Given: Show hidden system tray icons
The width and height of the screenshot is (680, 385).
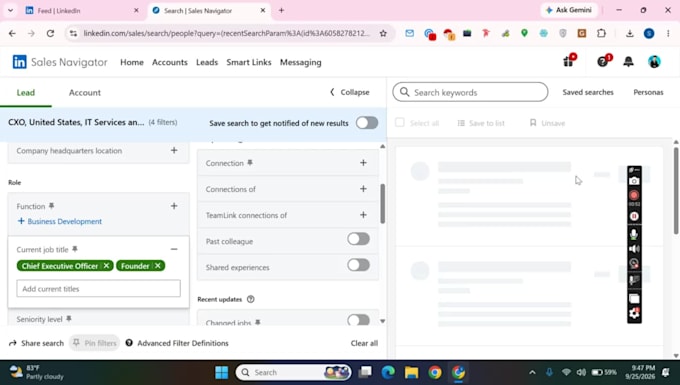Looking at the screenshot, I should (532, 372).
